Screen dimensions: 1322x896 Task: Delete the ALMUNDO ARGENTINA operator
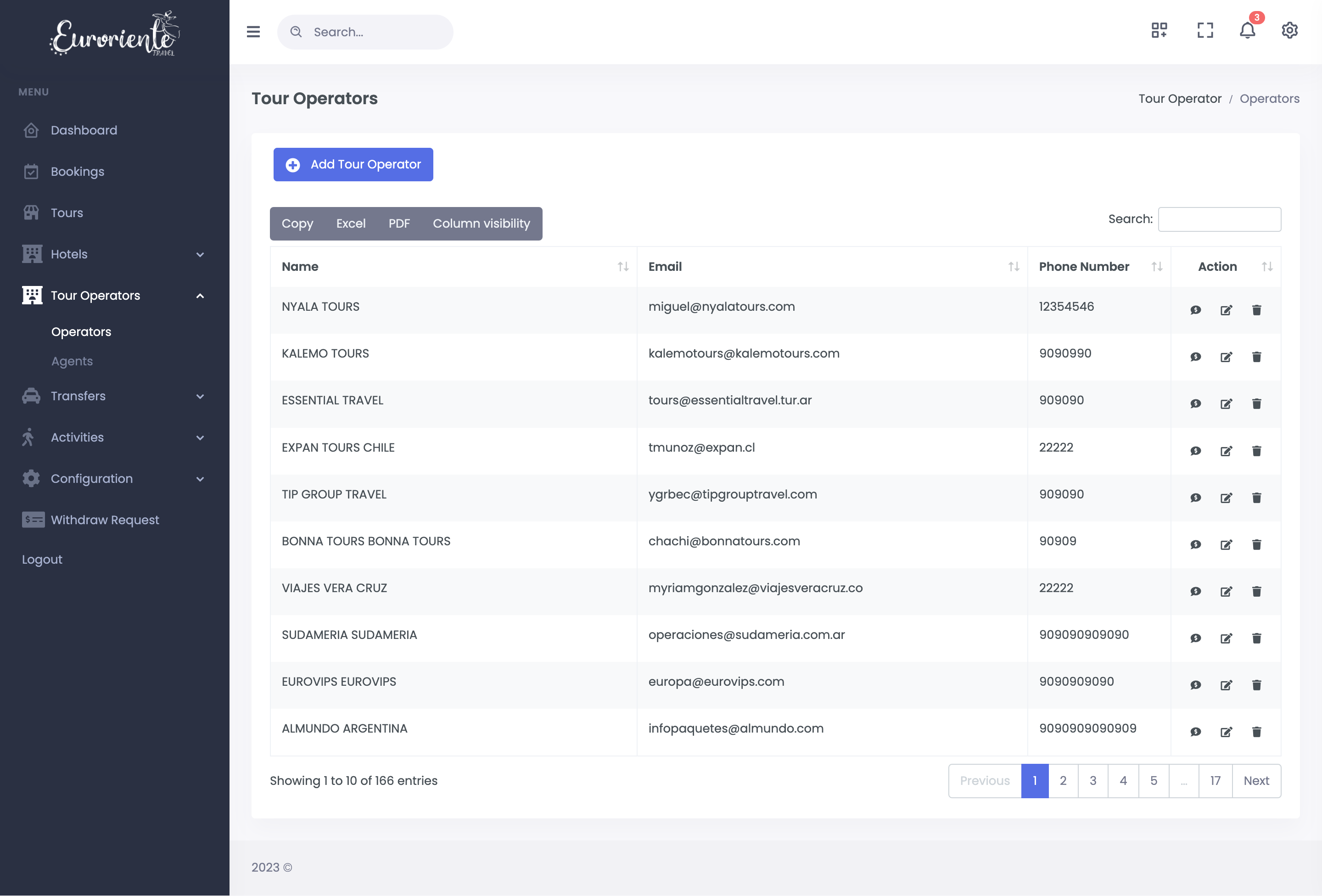(1256, 732)
